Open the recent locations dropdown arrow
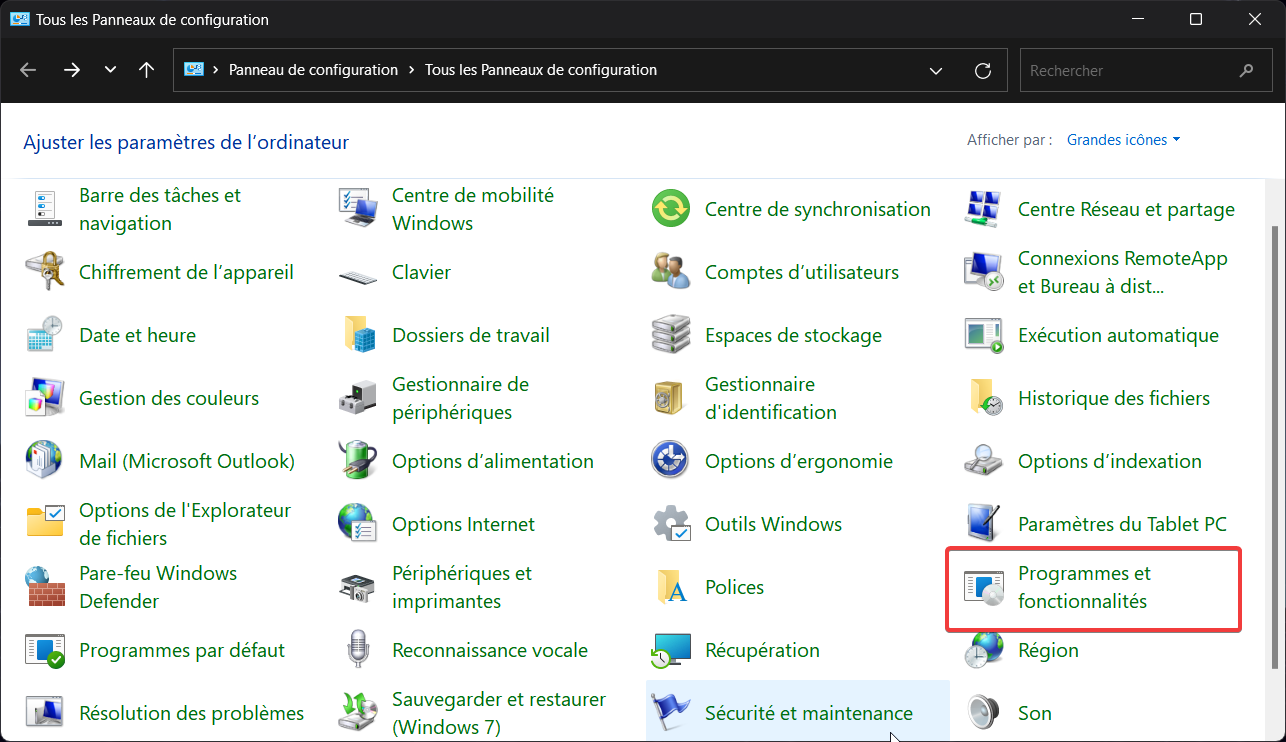1286x742 pixels. (110, 71)
